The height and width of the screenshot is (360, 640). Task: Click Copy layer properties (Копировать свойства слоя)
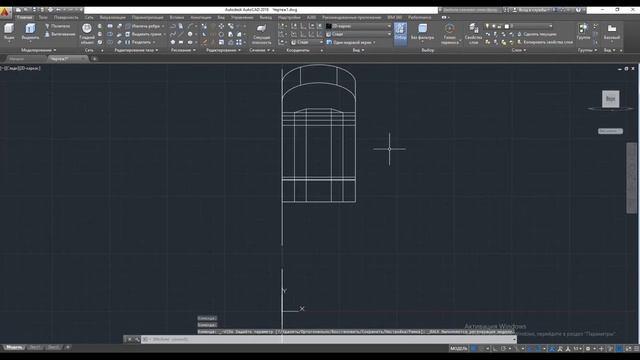(x=544, y=42)
